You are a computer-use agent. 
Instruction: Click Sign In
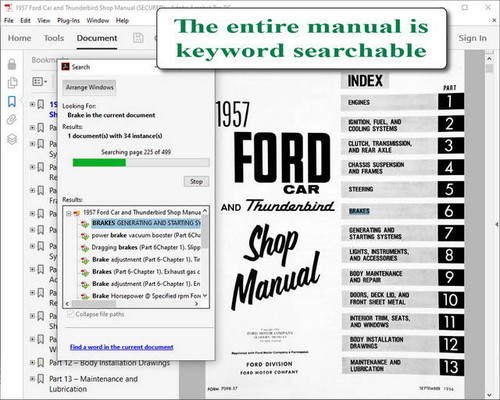point(472,38)
